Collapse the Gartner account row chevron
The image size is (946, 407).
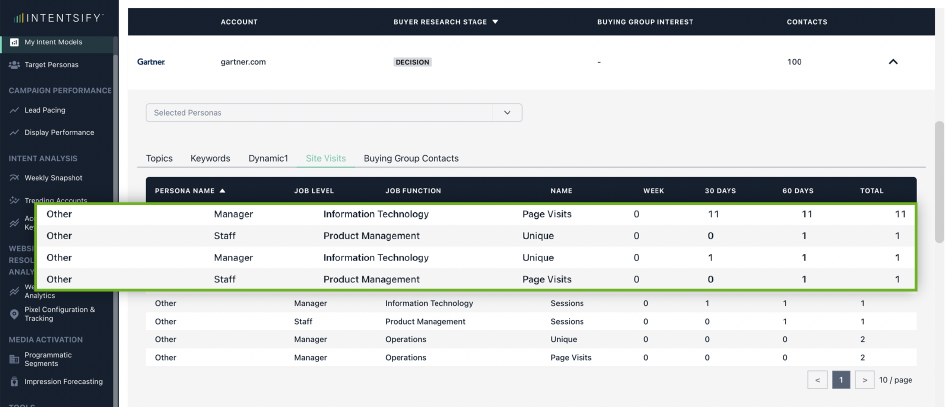click(x=893, y=62)
